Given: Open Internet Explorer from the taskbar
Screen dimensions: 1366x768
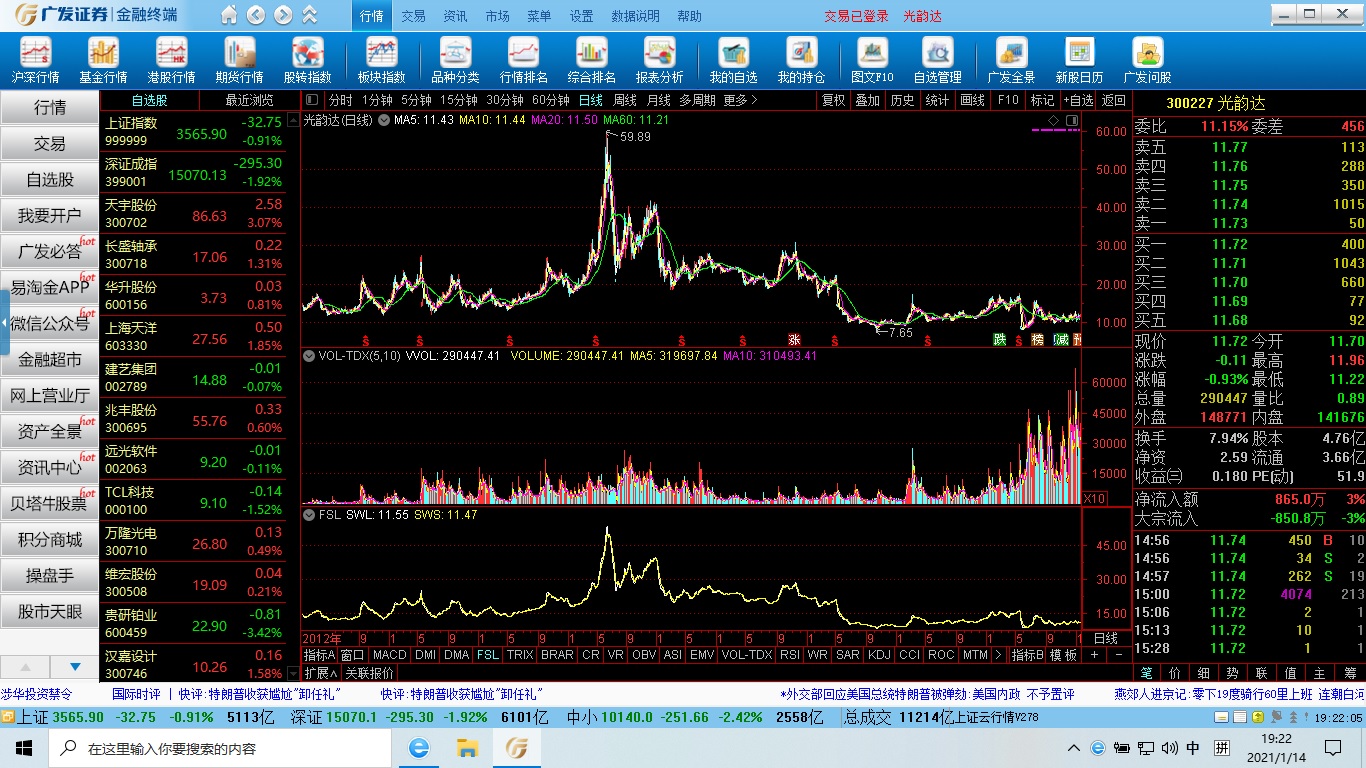Looking at the screenshot, I should pyautogui.click(x=418, y=747).
